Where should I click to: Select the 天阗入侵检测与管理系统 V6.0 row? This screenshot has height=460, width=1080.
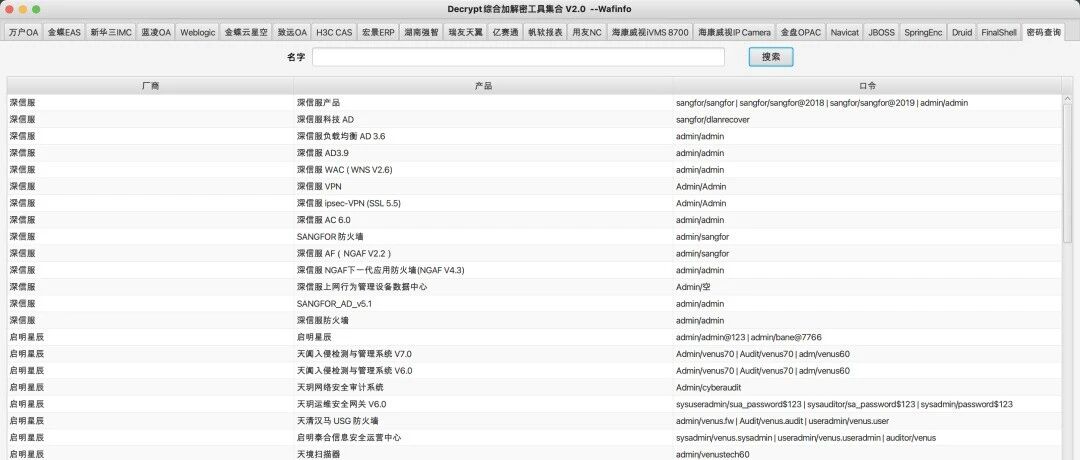534,370
